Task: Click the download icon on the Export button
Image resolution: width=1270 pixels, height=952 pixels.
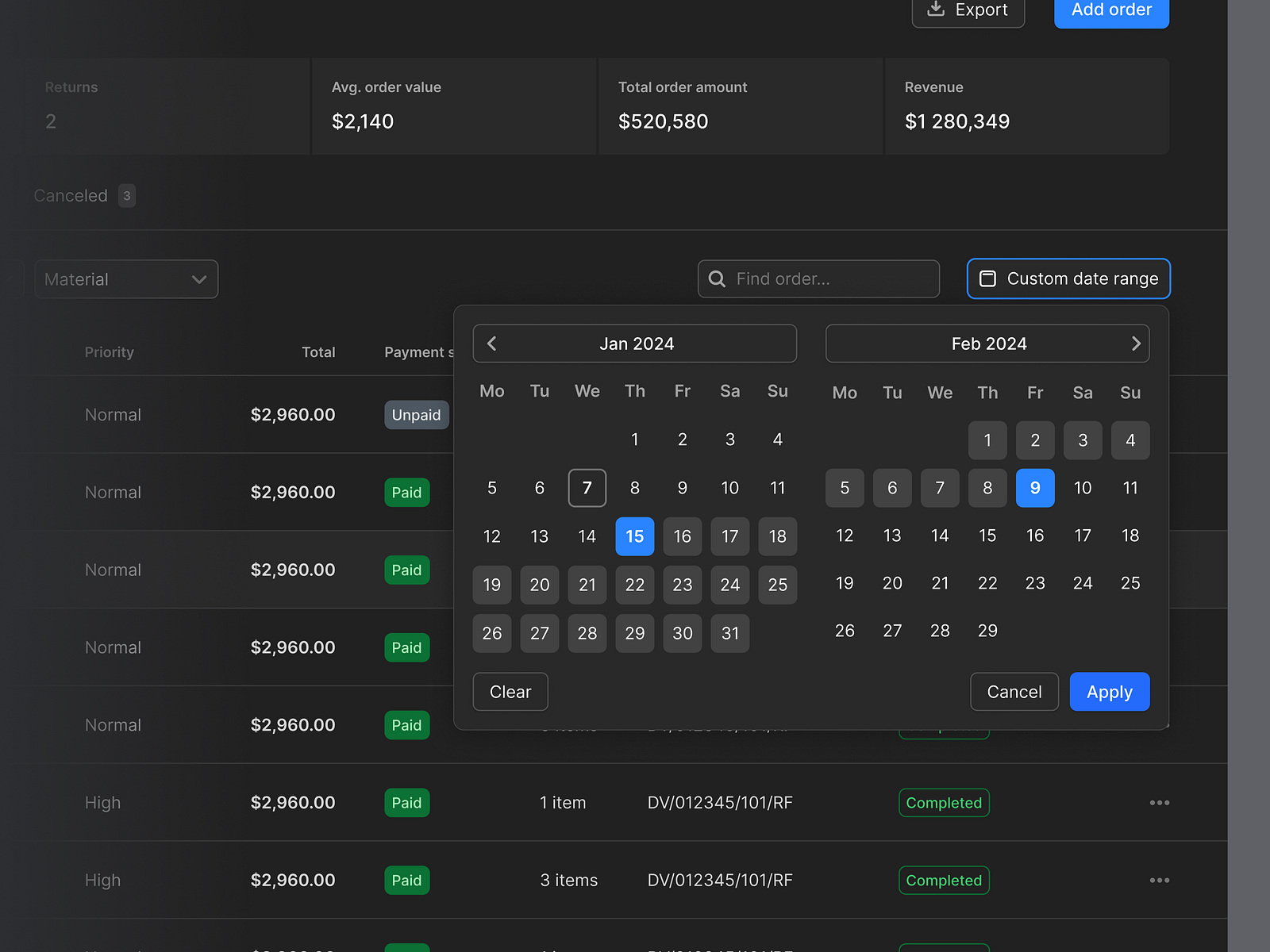Action: click(934, 10)
